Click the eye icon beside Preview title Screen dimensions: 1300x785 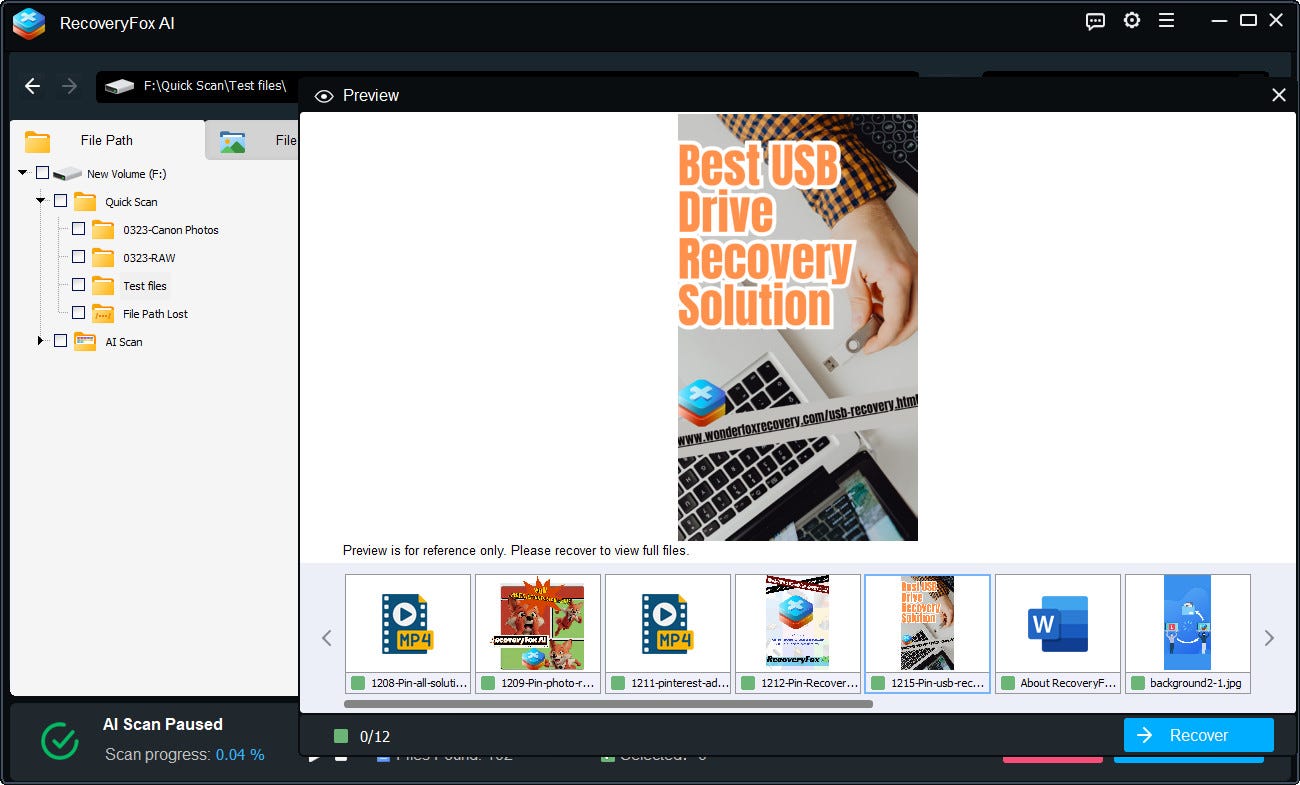pyautogui.click(x=324, y=96)
